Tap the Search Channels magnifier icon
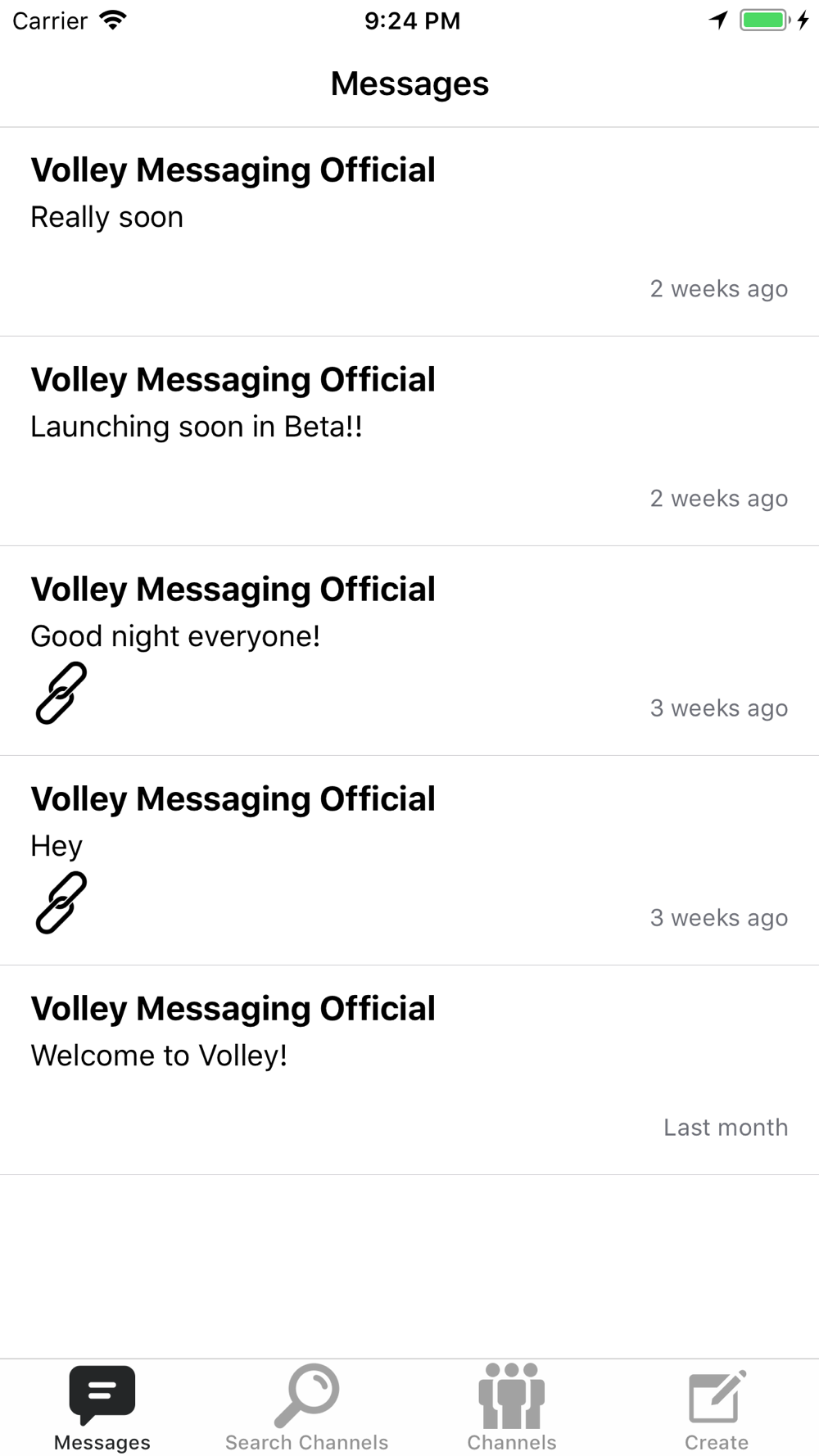The height and width of the screenshot is (1456, 819). 307,1395
